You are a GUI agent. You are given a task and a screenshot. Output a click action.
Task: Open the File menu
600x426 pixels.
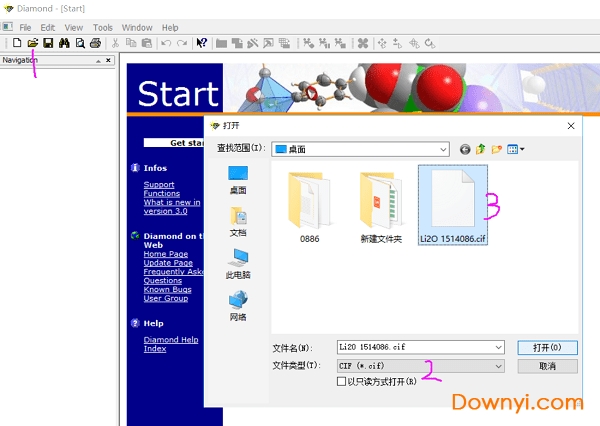25,27
